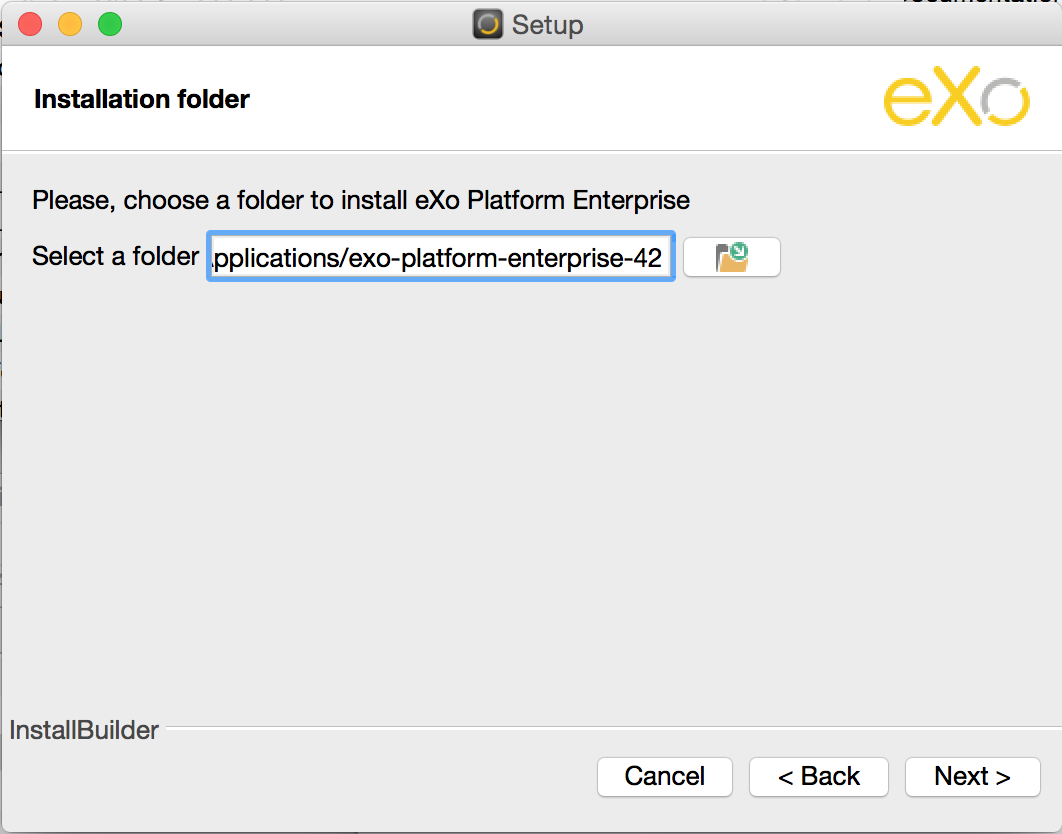Click the gray ring in eXo logo

click(x=1006, y=102)
